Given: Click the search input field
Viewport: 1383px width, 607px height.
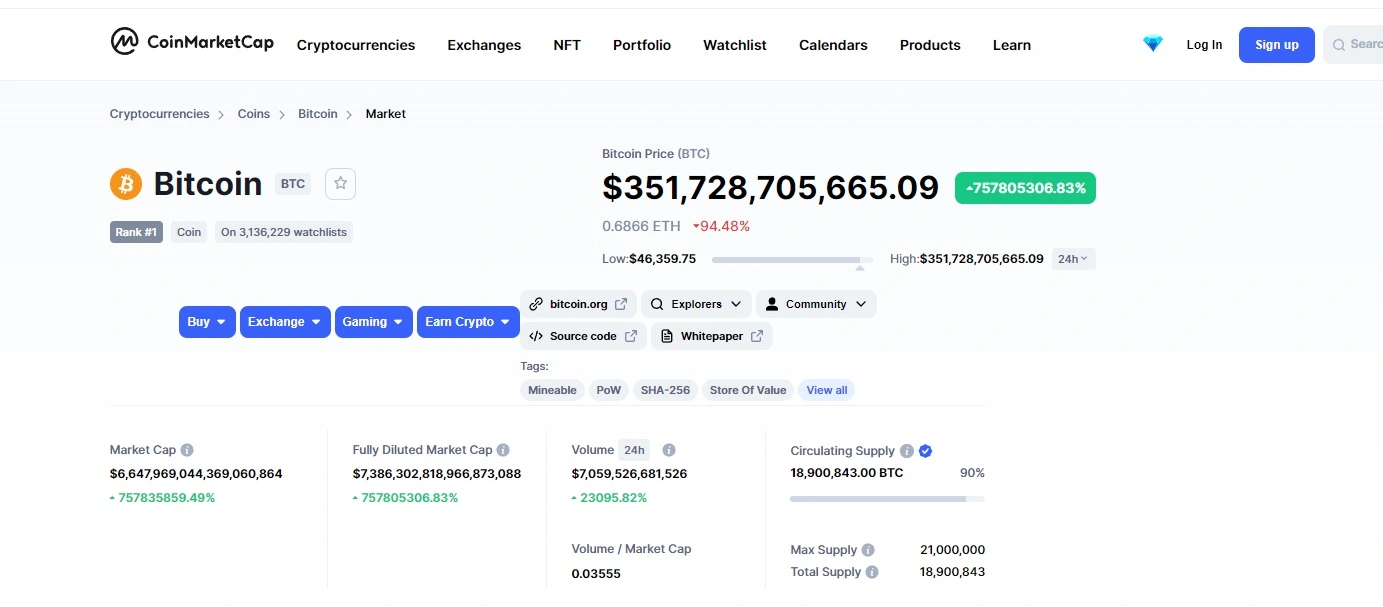Looking at the screenshot, I should [1353, 45].
